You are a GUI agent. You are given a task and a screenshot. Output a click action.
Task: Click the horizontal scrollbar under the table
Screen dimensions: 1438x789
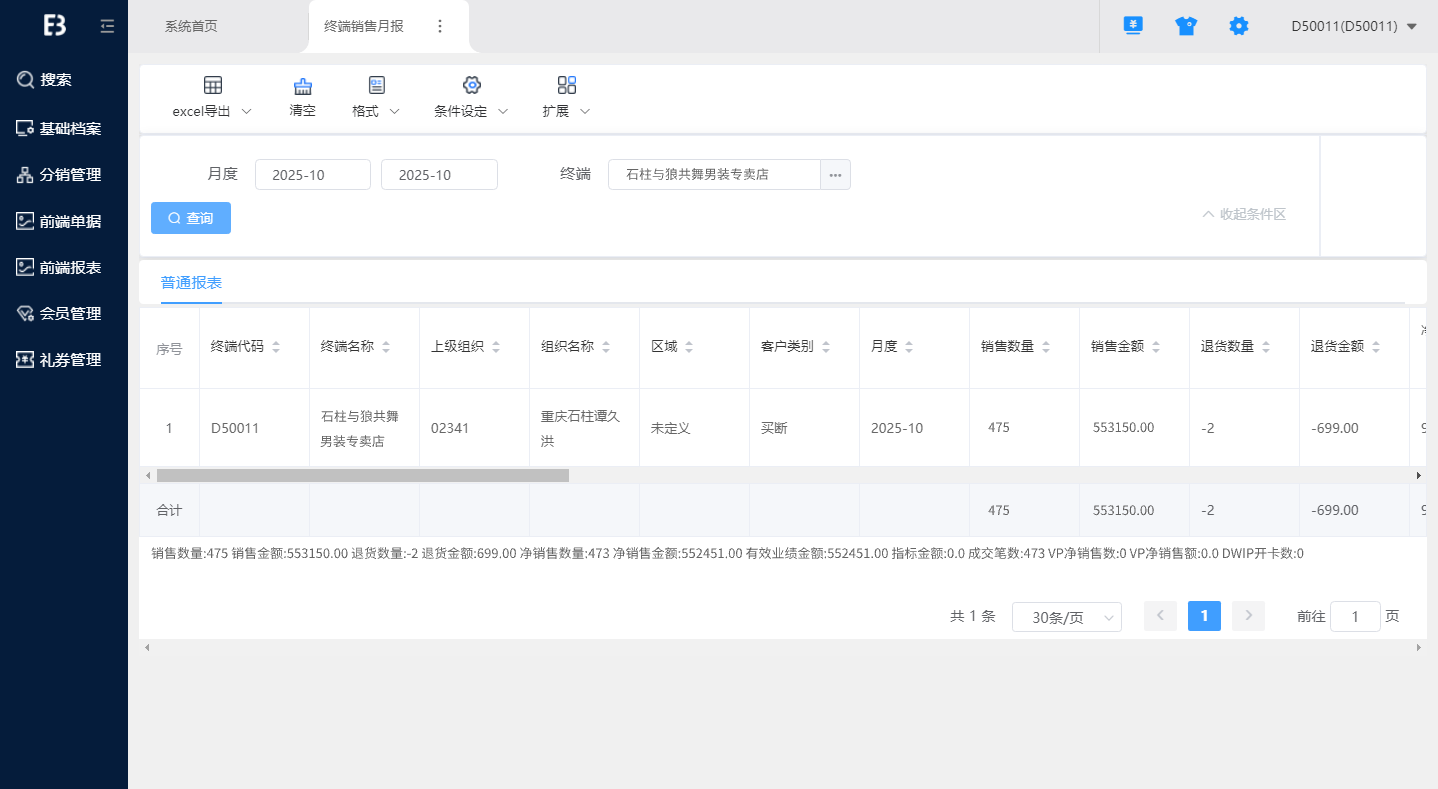tap(362, 476)
